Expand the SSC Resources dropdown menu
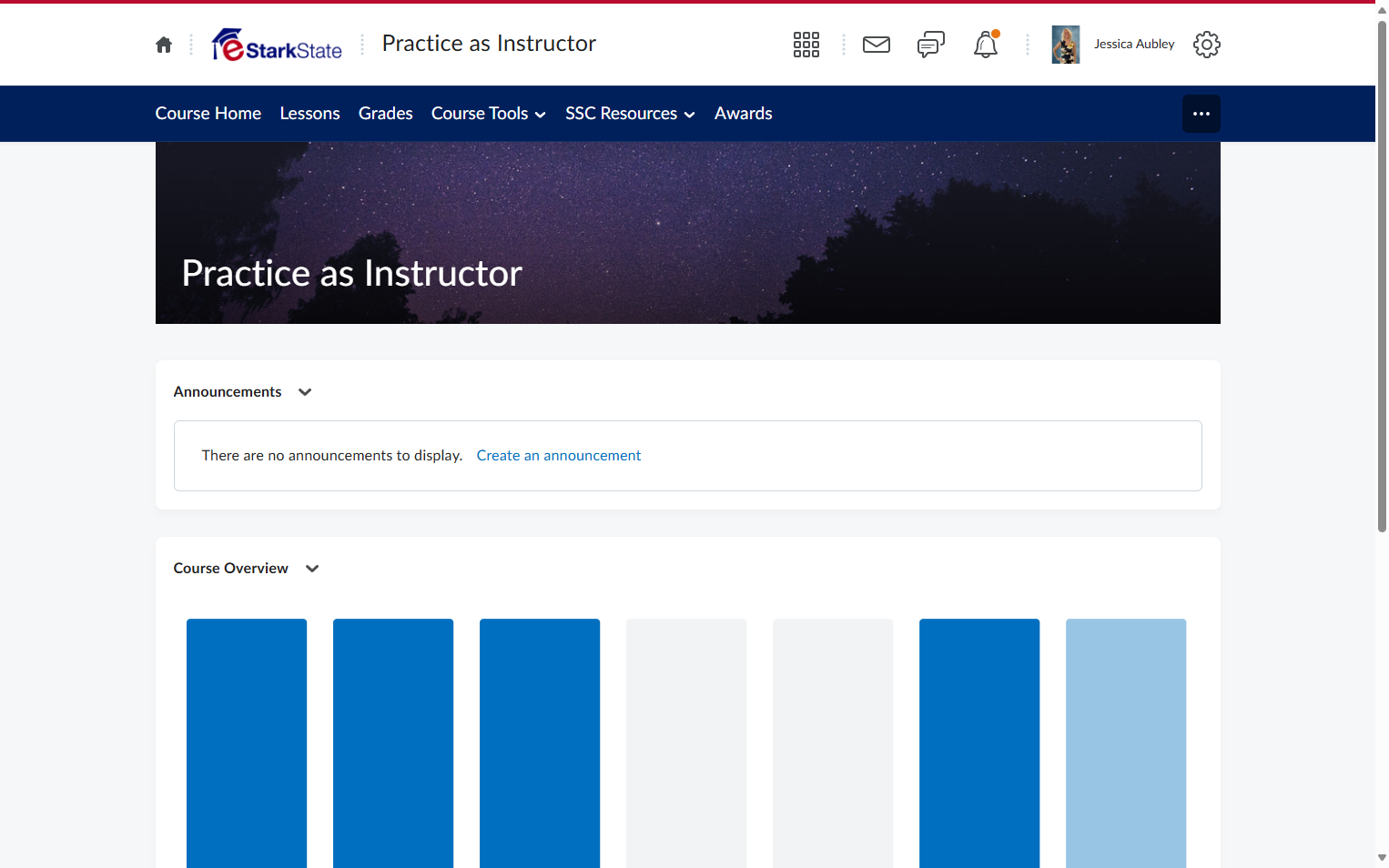Viewport: 1389px width, 868px height. (631, 114)
